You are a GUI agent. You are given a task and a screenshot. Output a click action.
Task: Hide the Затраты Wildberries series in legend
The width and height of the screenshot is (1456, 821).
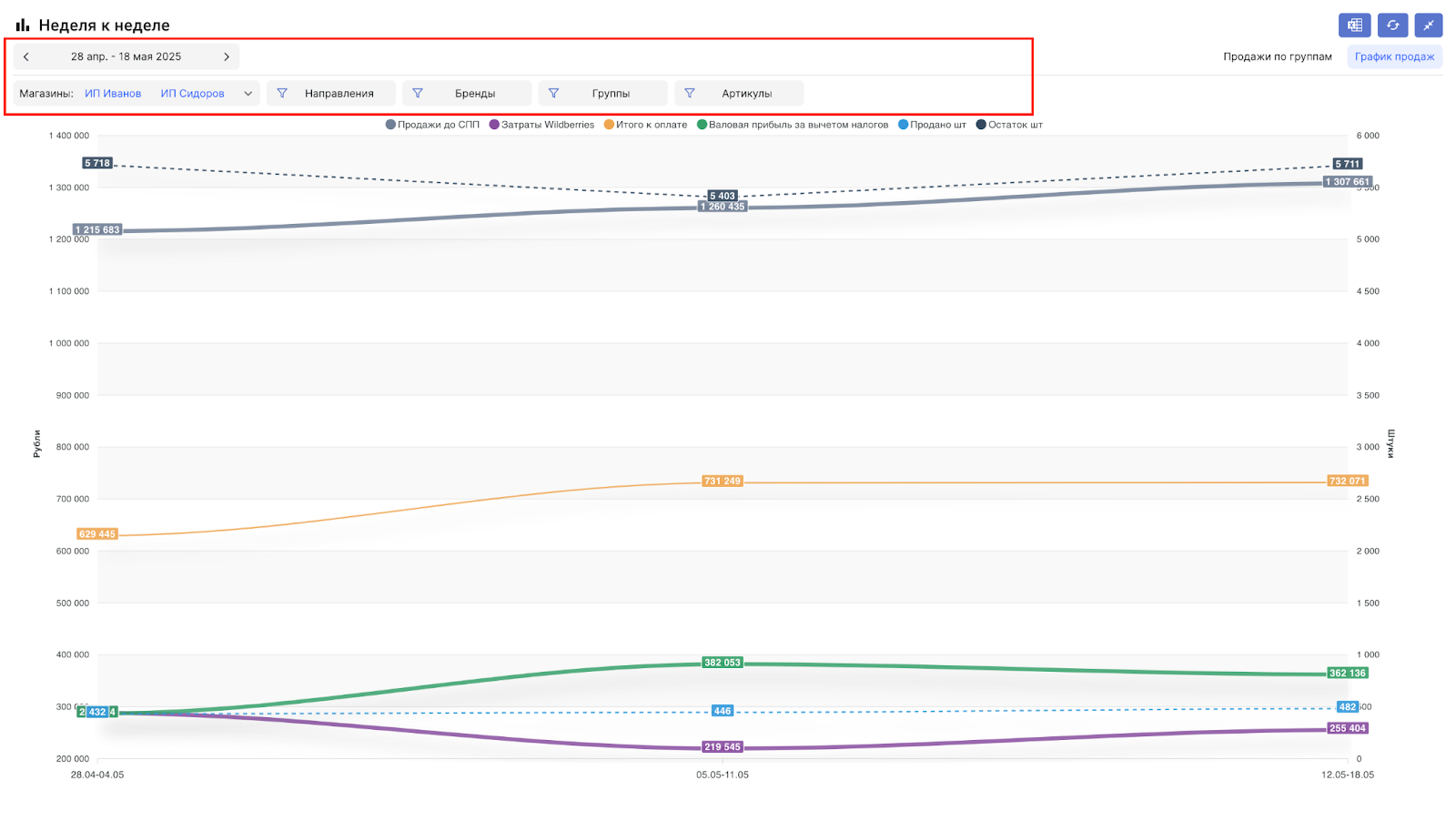coord(541,125)
